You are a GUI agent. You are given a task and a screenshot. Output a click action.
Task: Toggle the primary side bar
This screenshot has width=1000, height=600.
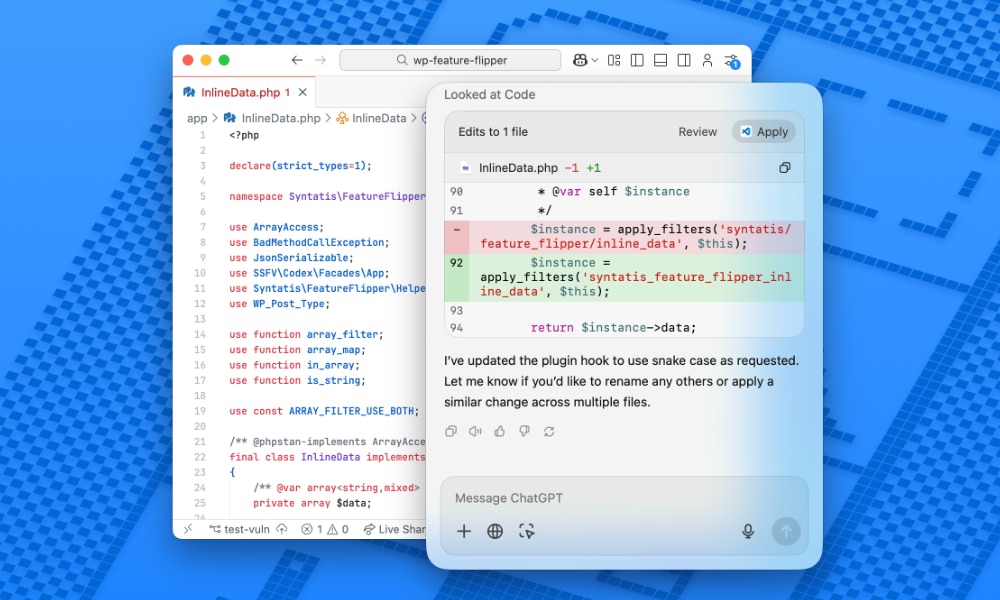(636, 60)
